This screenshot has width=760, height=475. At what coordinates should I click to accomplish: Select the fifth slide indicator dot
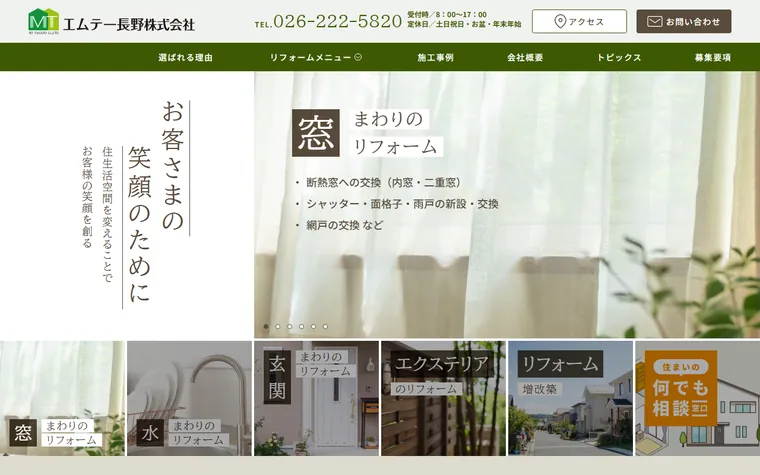313,327
